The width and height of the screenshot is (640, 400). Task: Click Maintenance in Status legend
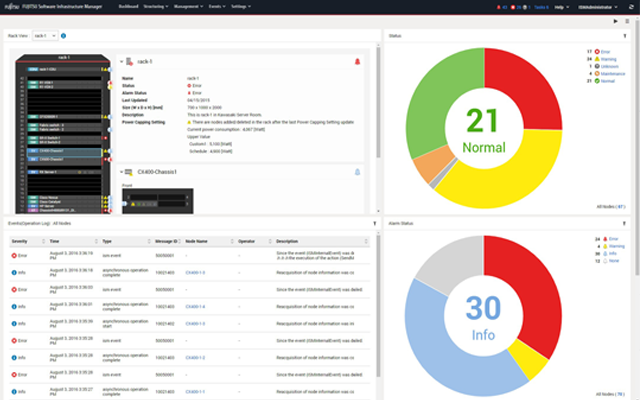tap(613, 74)
